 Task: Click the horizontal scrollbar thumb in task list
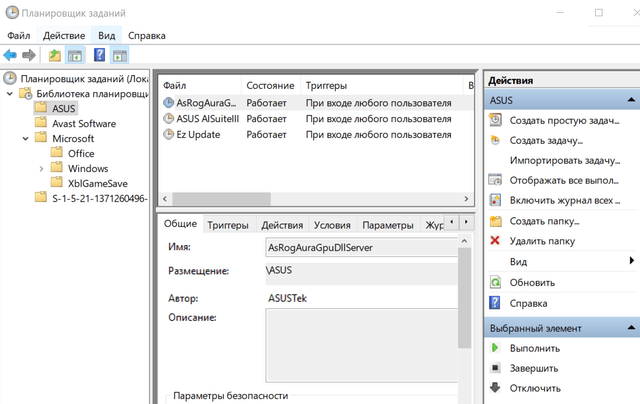(x=221, y=199)
